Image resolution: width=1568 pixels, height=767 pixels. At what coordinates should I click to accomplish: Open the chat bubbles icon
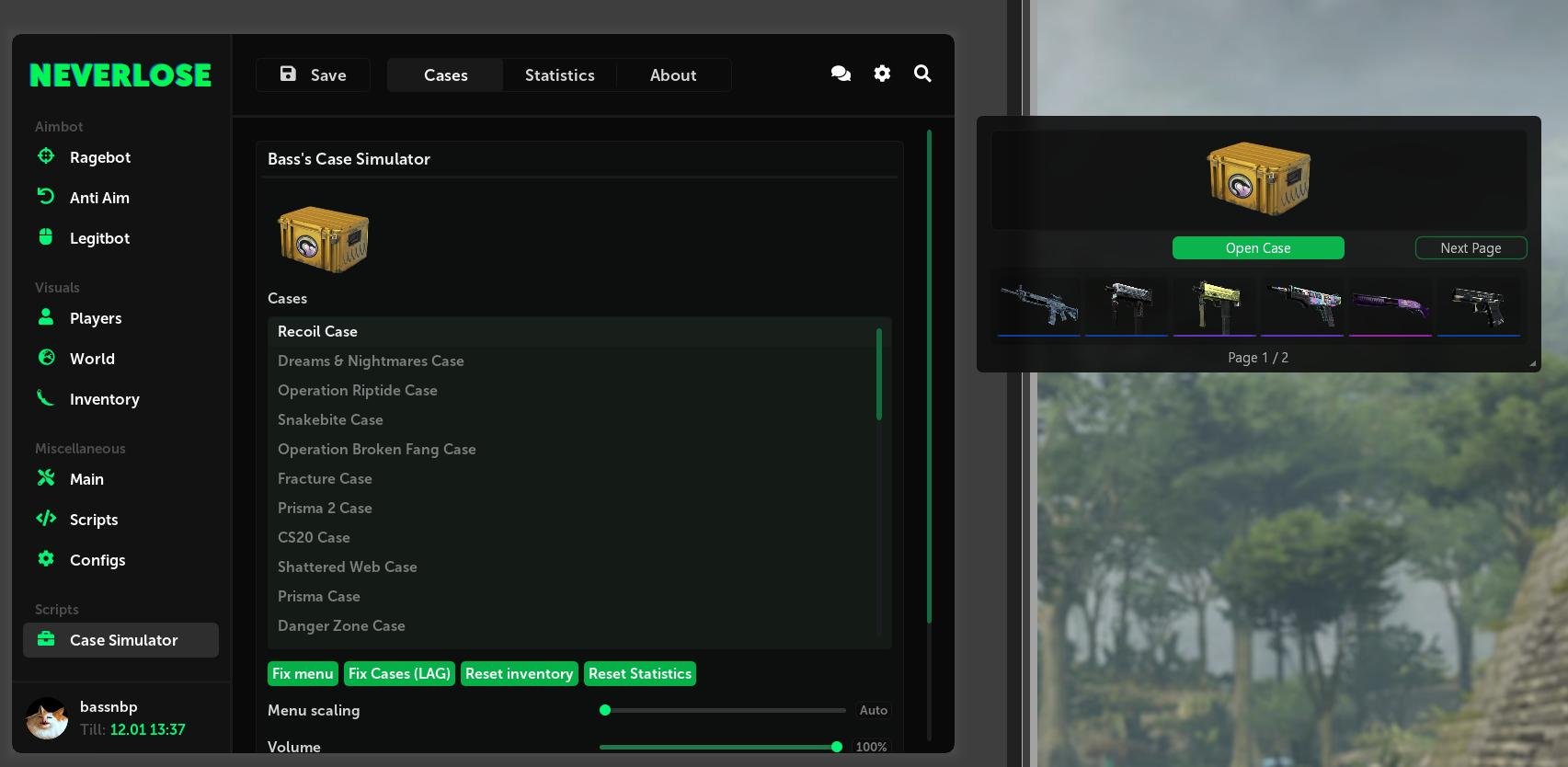(x=841, y=74)
